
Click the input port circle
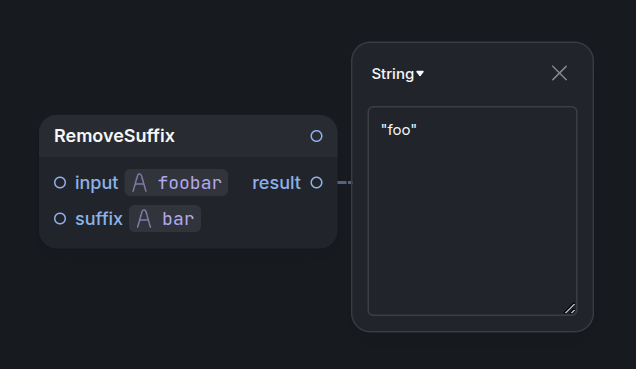60,182
